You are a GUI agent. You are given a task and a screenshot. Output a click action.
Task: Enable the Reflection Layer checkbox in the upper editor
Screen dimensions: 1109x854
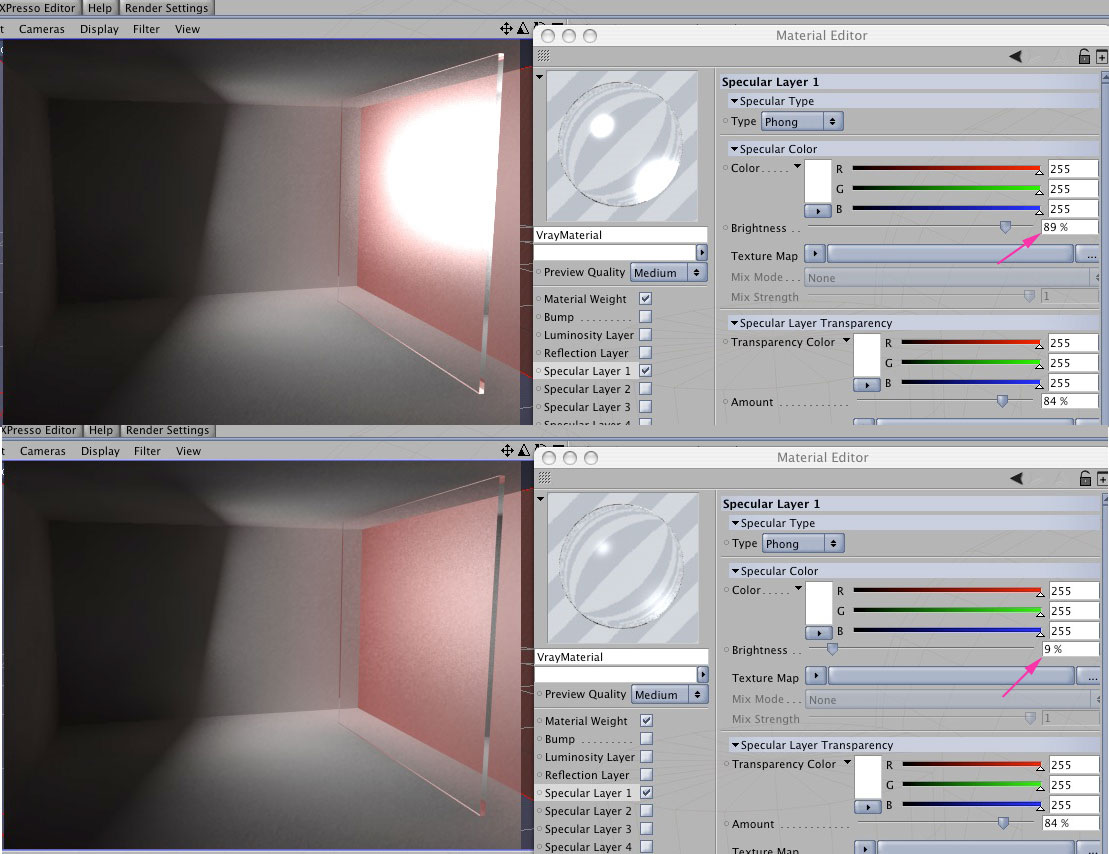pos(645,352)
